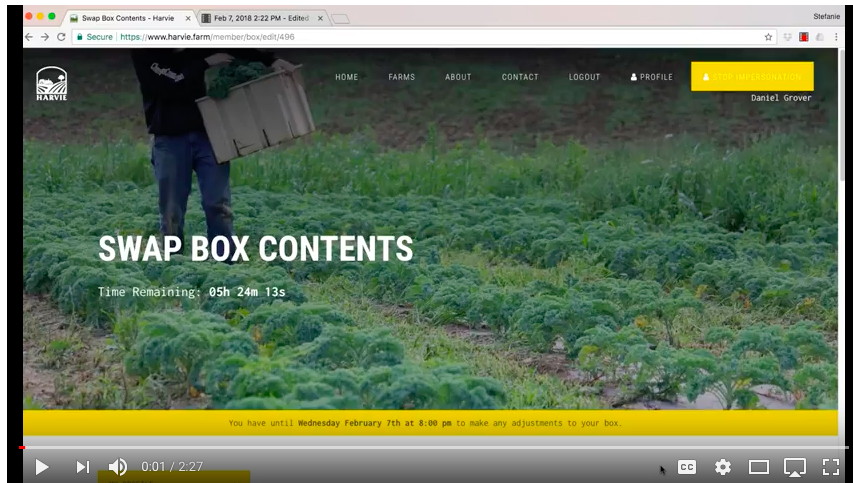Skip to the next video
Screen dimensions: 853x483
tap(83, 467)
